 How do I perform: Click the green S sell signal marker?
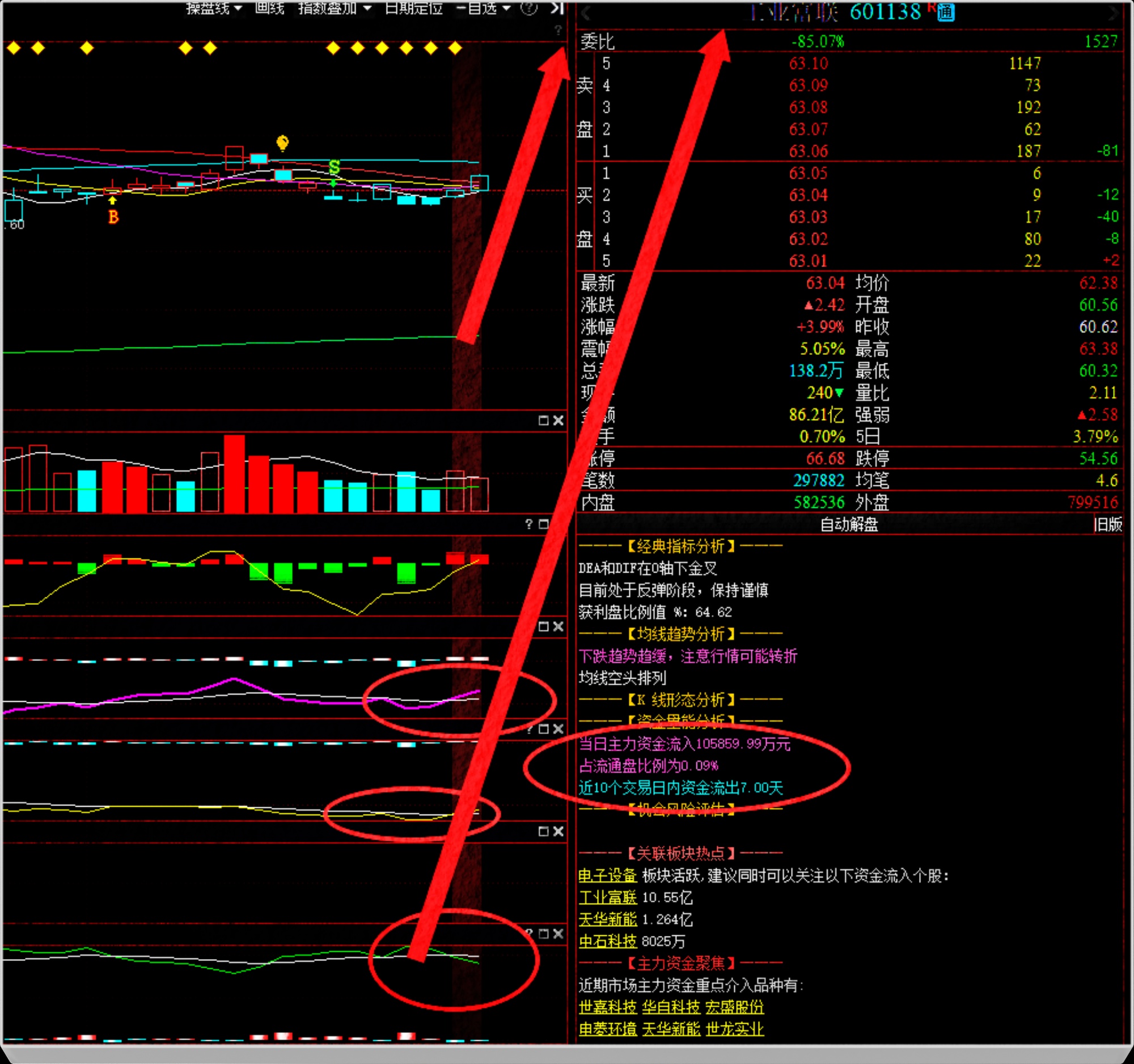pyautogui.click(x=335, y=167)
